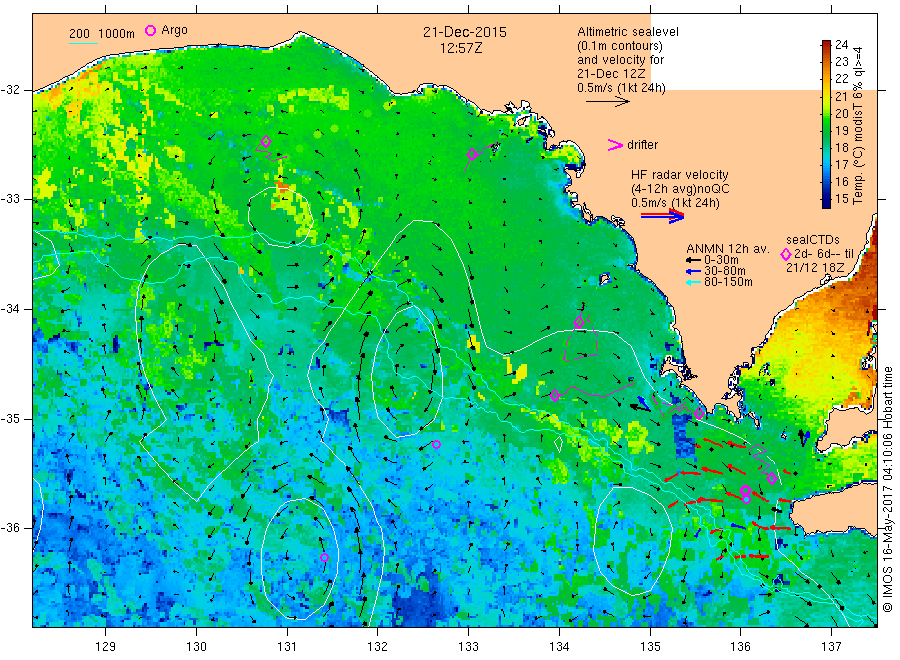
Task: Select the Argo float marker near 35.2S 132.6E
Action: [x=436, y=444]
